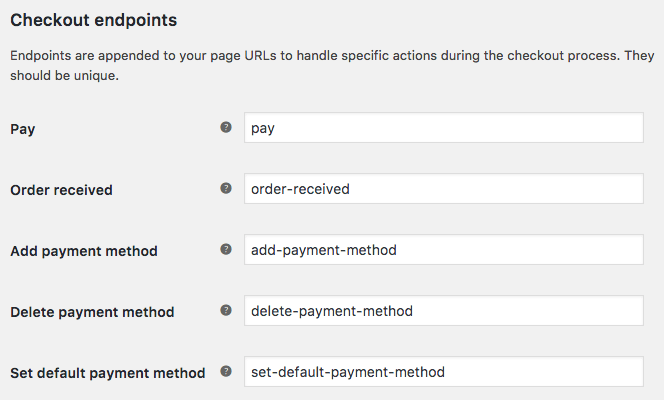The height and width of the screenshot is (400, 664).
Task: Show help tooltip for Pay endpoint
Action: [x=226, y=127]
